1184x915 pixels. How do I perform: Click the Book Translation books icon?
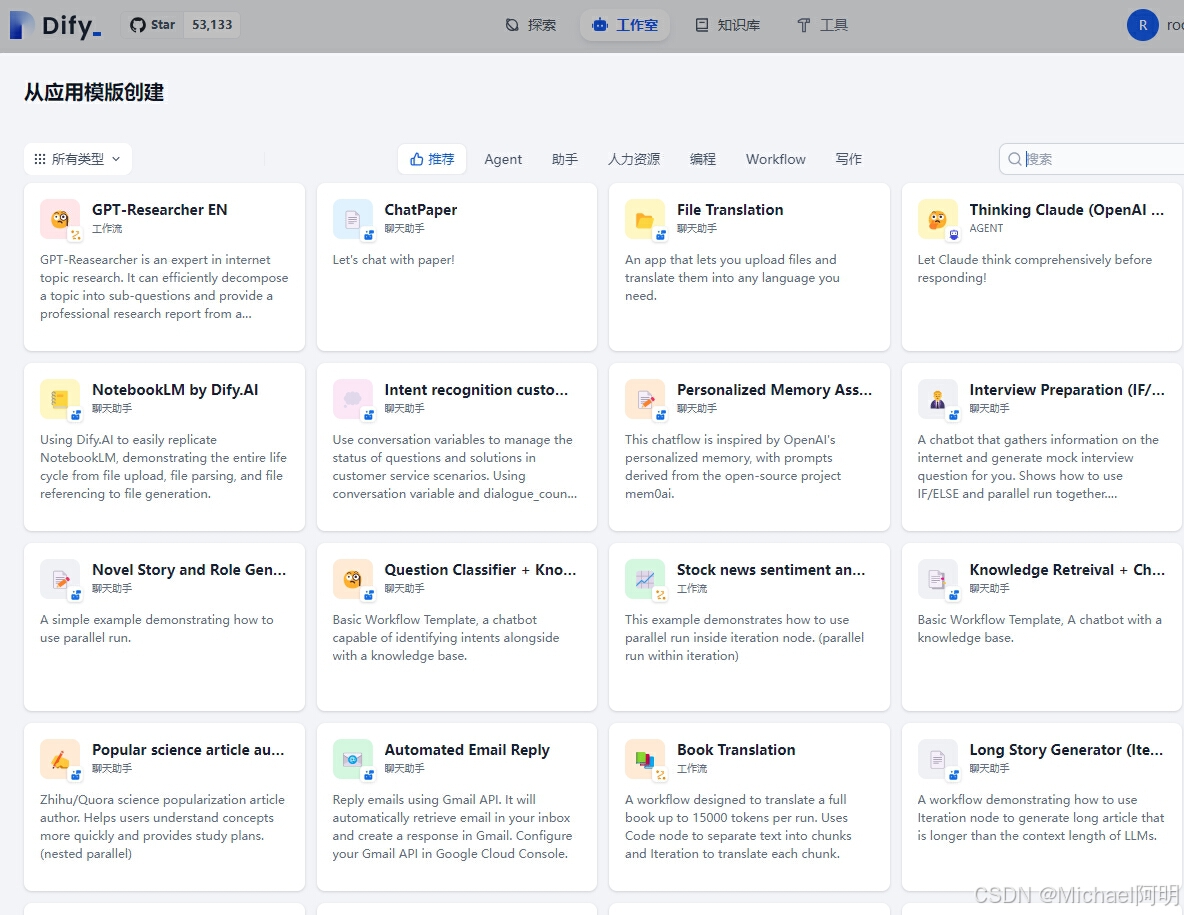point(645,759)
